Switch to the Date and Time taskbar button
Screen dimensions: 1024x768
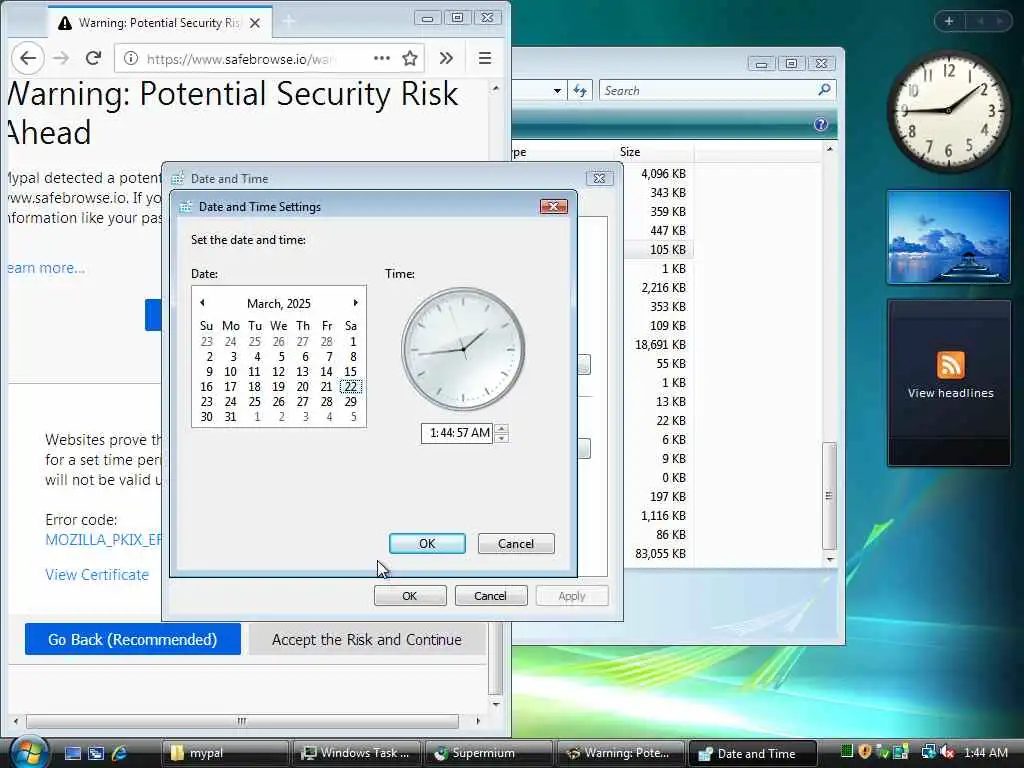point(752,753)
